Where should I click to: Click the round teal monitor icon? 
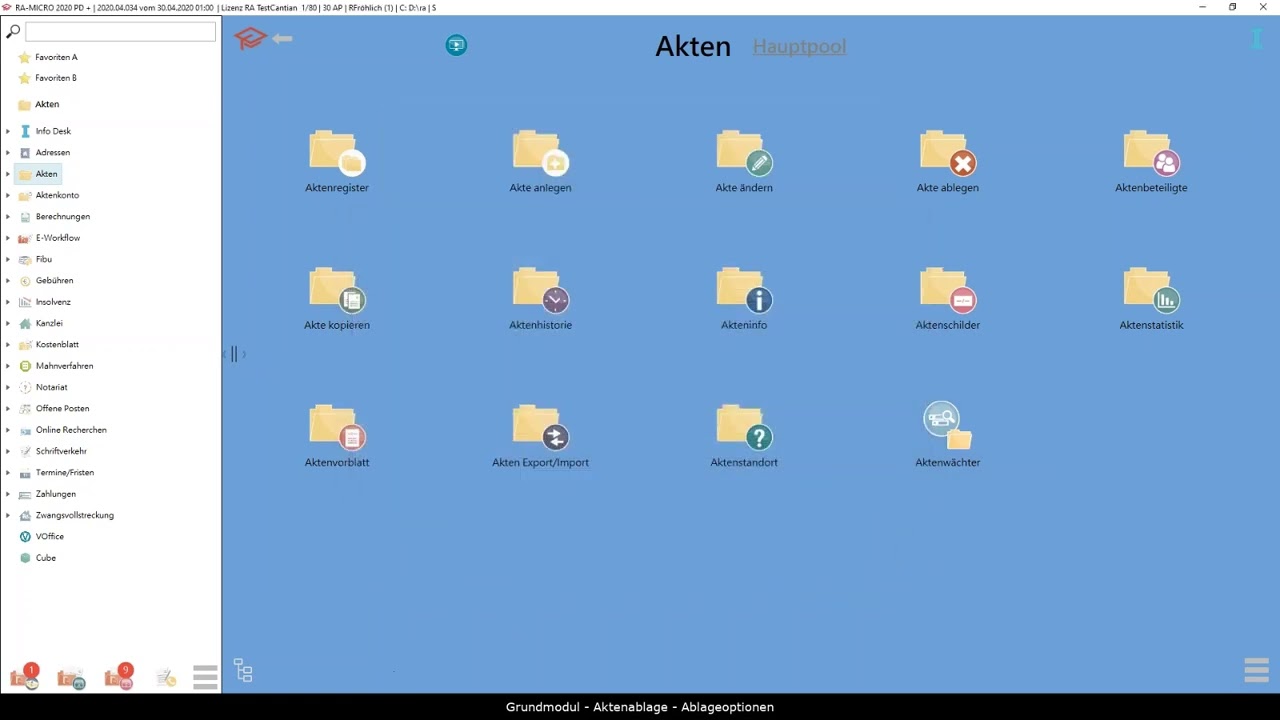tap(456, 45)
